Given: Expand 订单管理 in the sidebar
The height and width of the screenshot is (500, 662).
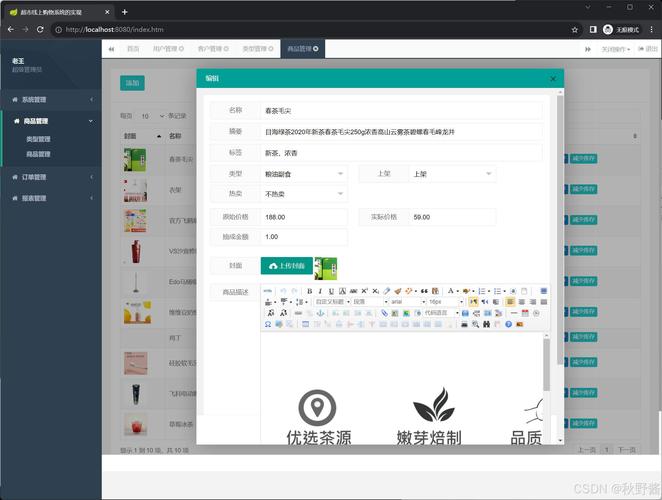Looking at the screenshot, I should coord(52,177).
